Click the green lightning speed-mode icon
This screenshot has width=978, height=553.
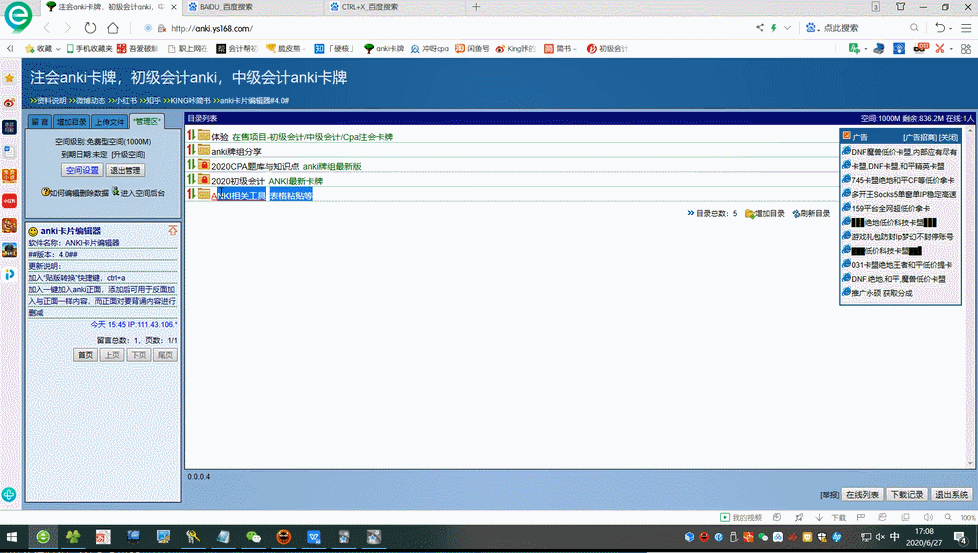(x=774, y=28)
